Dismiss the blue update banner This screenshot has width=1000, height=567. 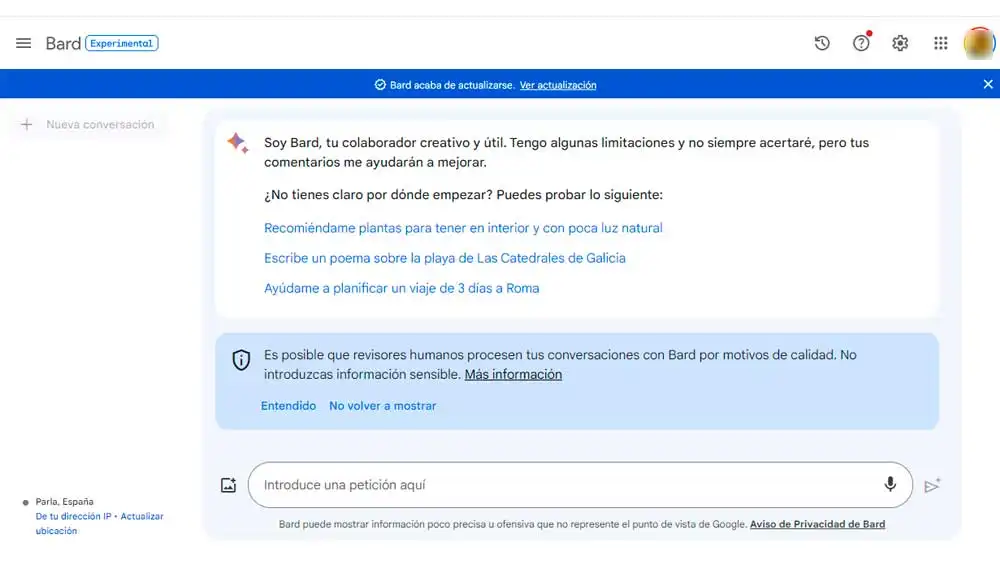pos(988,85)
